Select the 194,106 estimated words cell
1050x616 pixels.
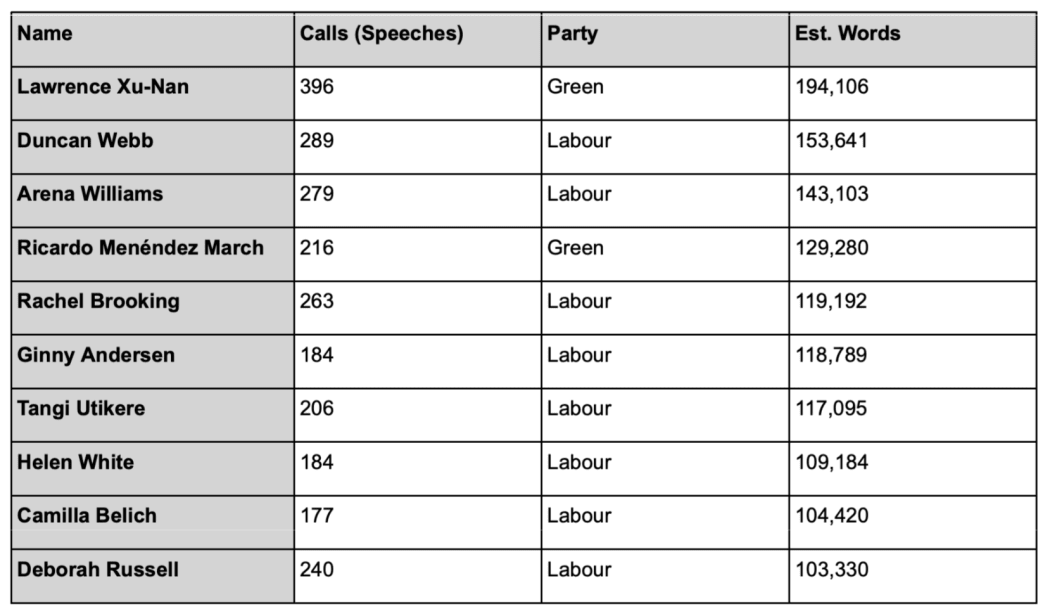tap(832, 87)
